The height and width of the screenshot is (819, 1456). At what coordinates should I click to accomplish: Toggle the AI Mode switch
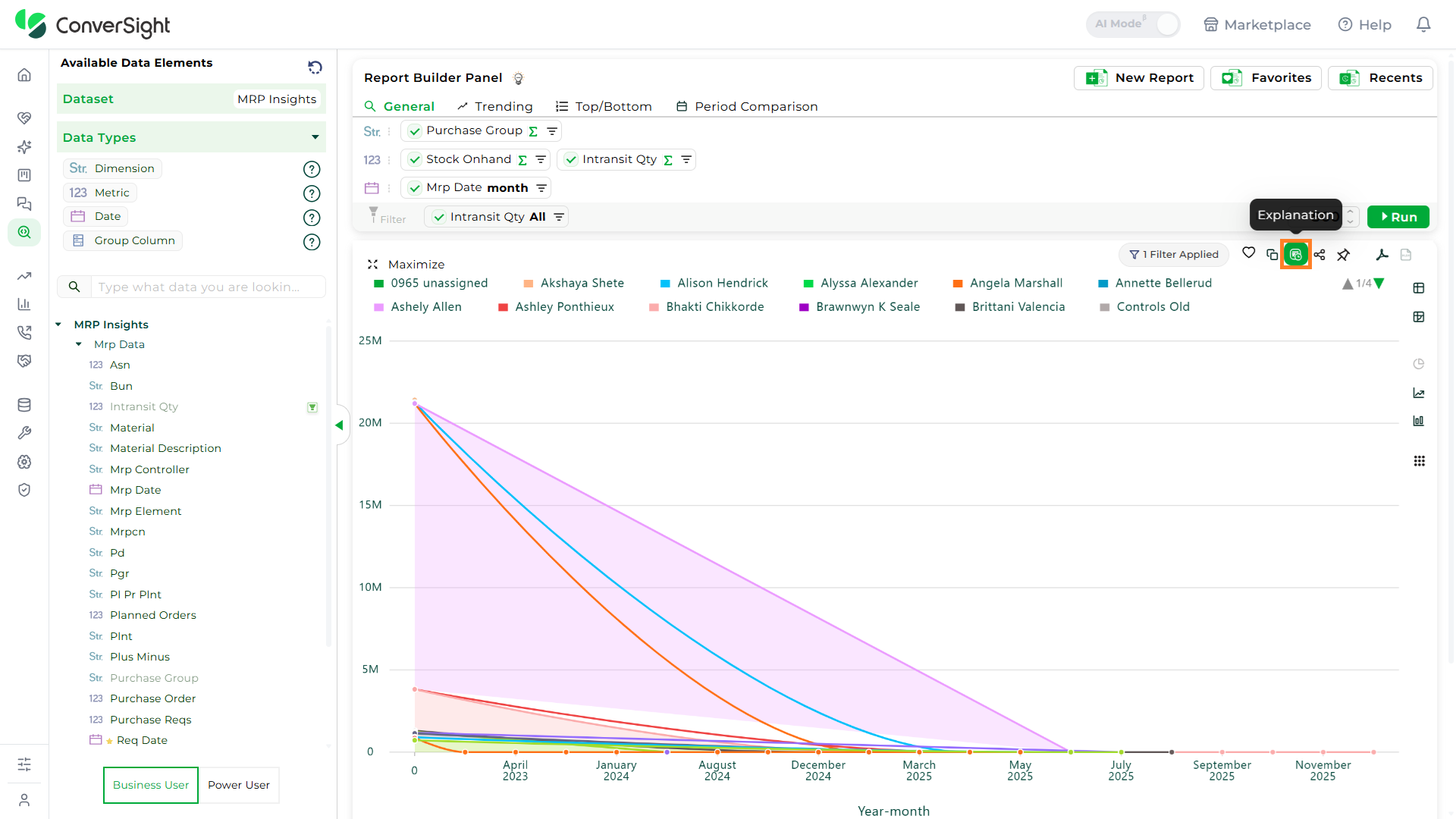coord(1134,24)
